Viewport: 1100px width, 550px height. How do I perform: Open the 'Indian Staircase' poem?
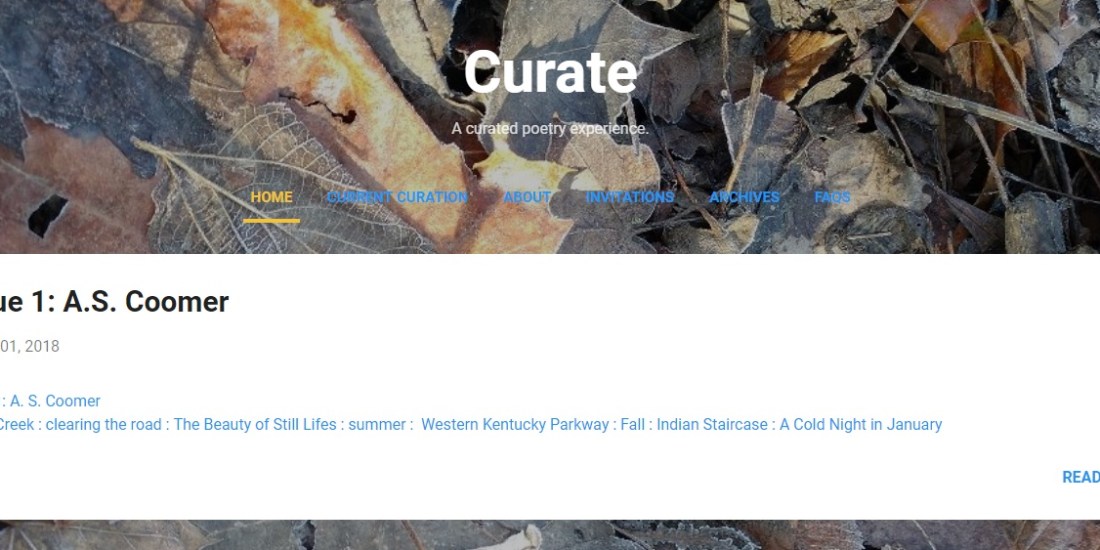coord(712,424)
